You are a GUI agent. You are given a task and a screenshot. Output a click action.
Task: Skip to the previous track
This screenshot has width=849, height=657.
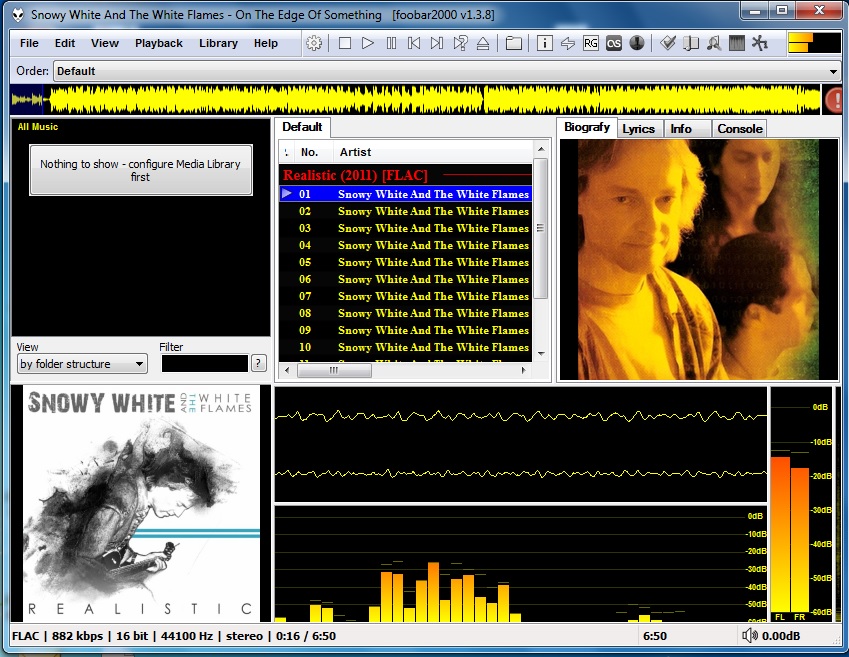click(414, 43)
